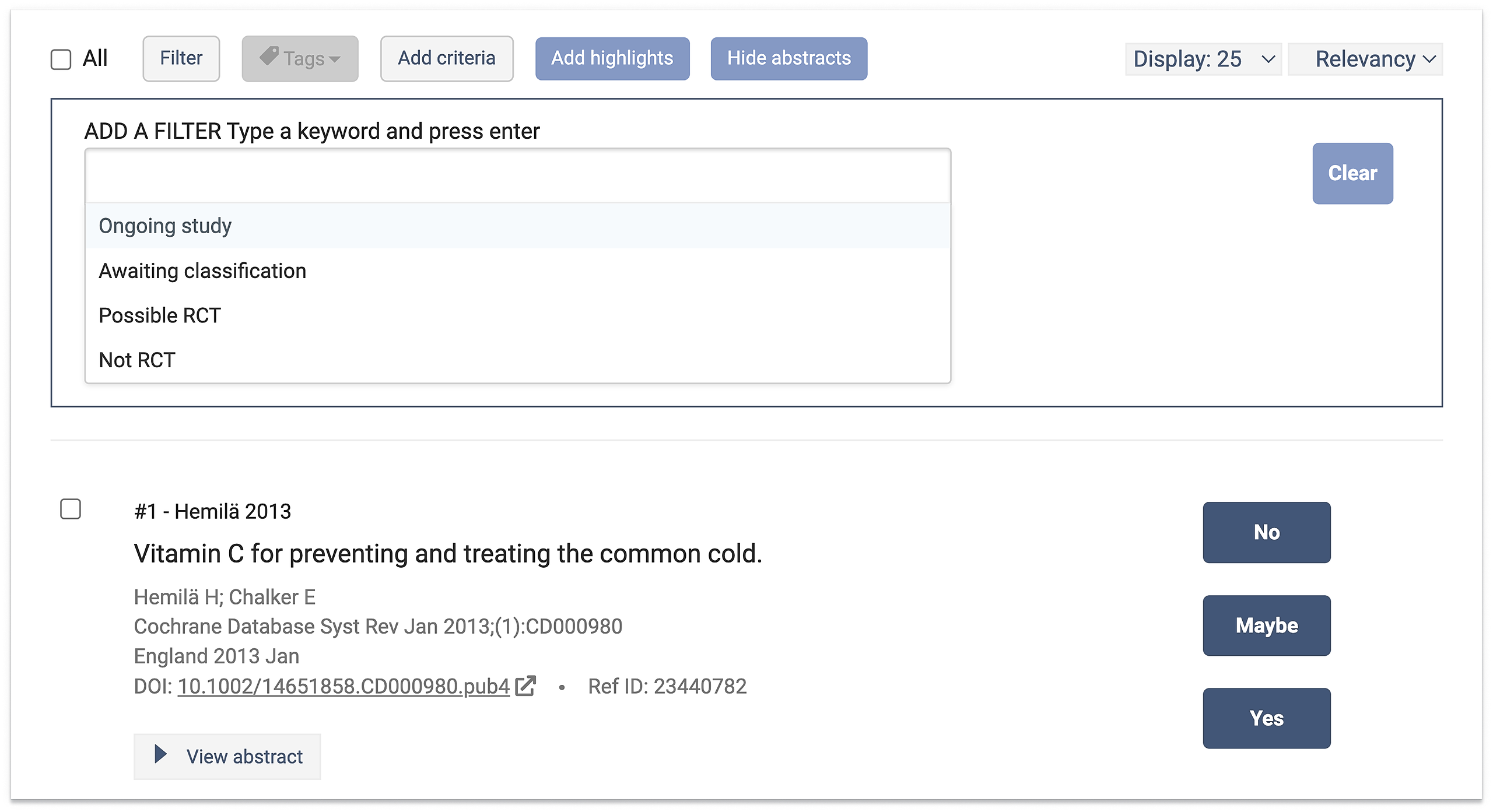Click the View abstract triangle icon
The height and width of the screenshot is (812, 1493).
click(160, 754)
